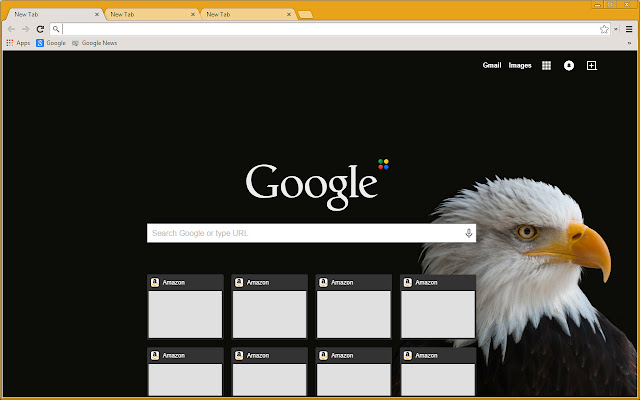
Task: Open the first Amazon tile in bottom row
Action: tap(185, 372)
